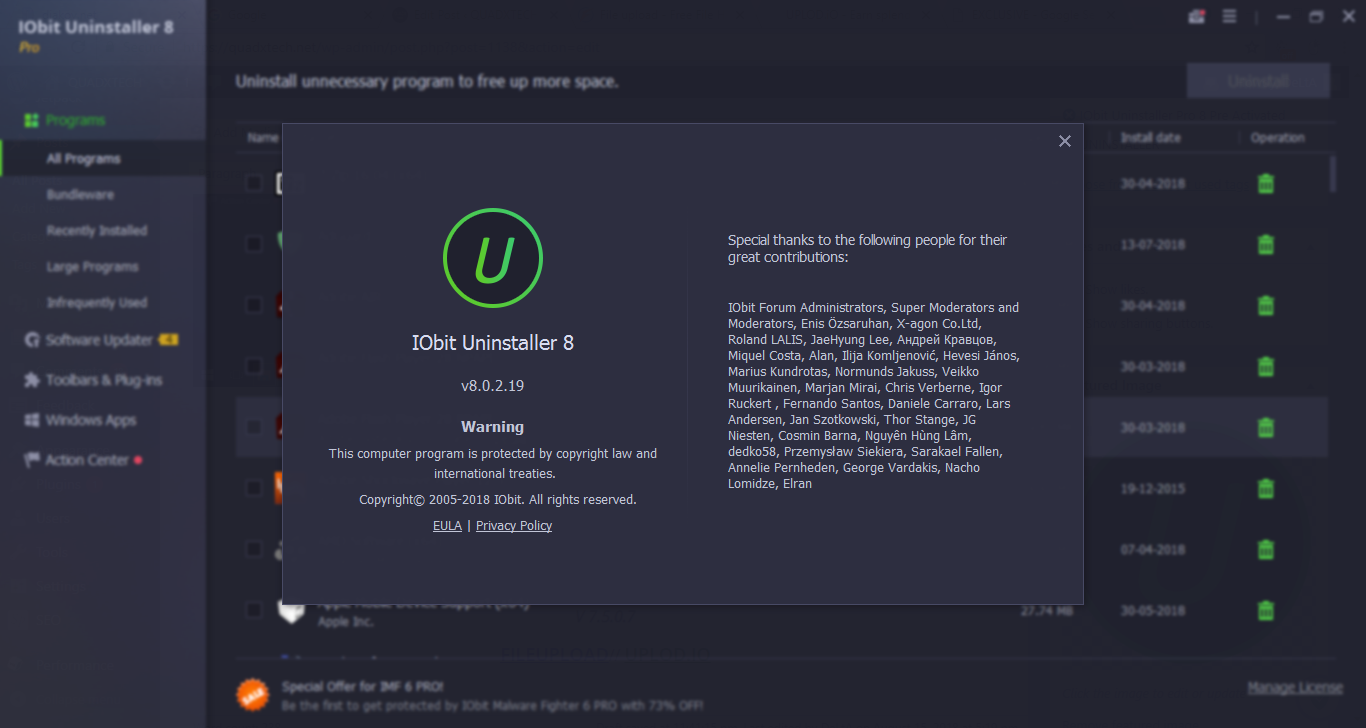Click the program list vertical scrollbar
This screenshot has width=1366, height=728.
click(1333, 172)
